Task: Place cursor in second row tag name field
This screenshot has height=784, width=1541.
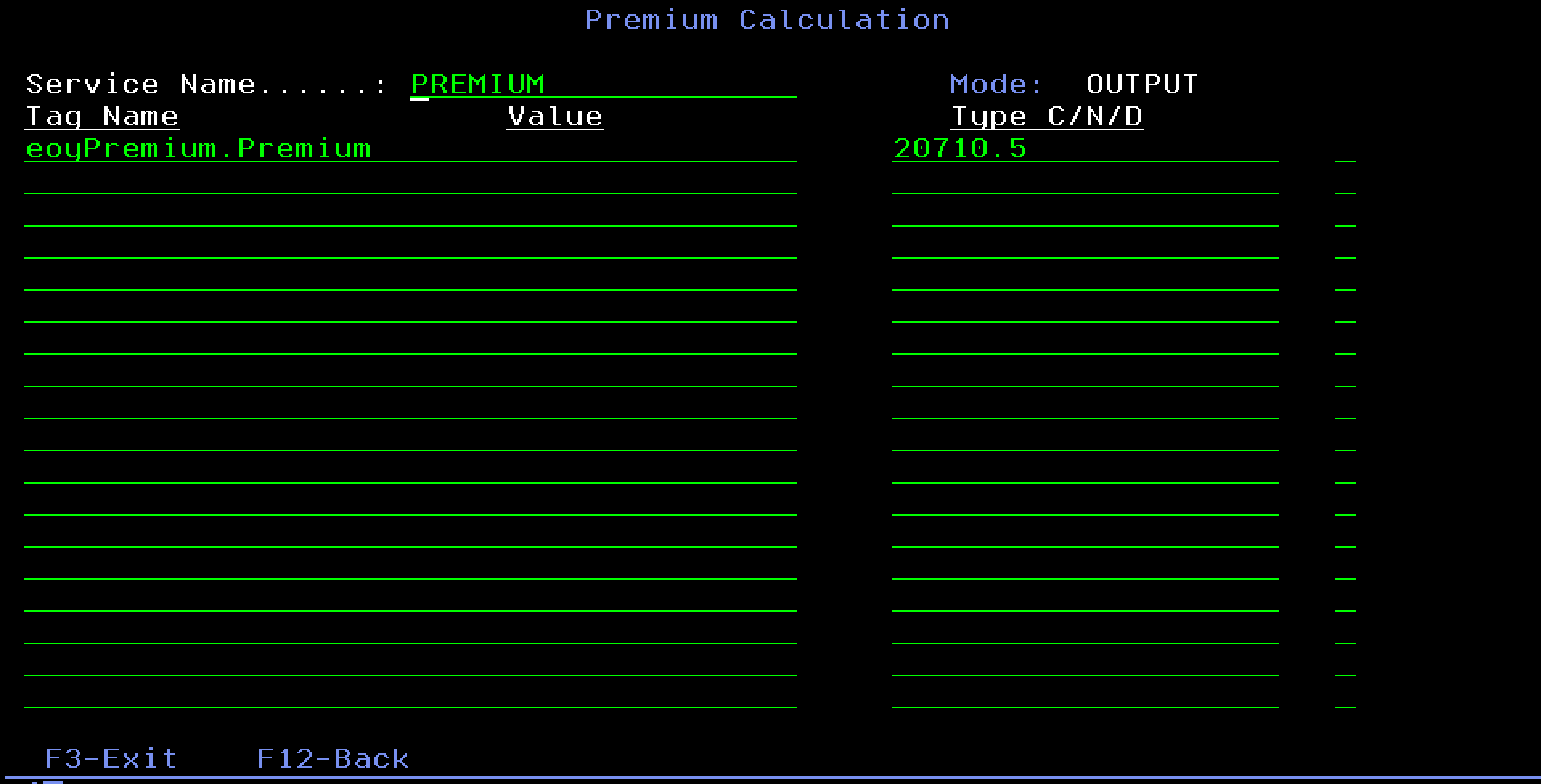Action: coord(410,182)
